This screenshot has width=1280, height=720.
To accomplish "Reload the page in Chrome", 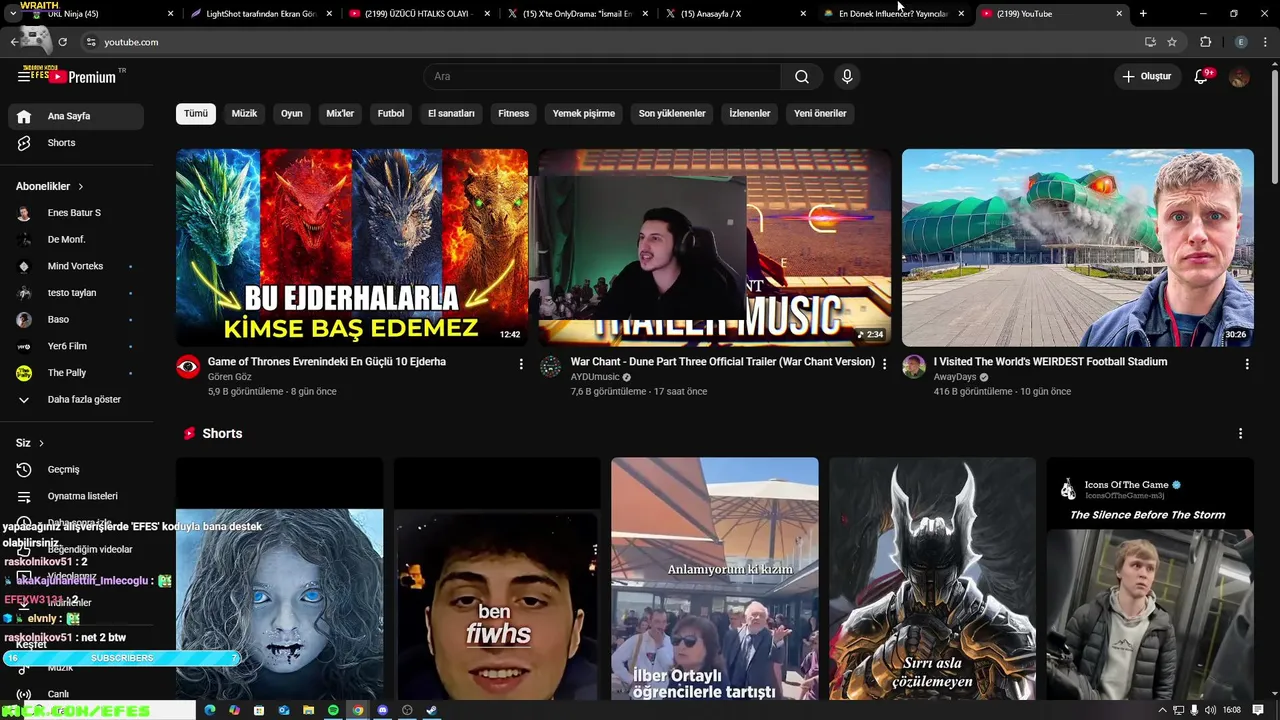I will 62,42.
